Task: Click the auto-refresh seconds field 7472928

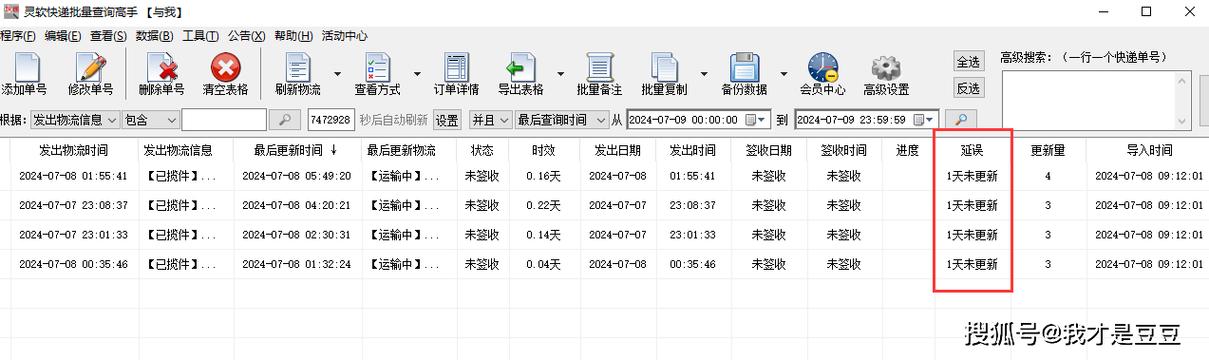Action: (x=330, y=120)
